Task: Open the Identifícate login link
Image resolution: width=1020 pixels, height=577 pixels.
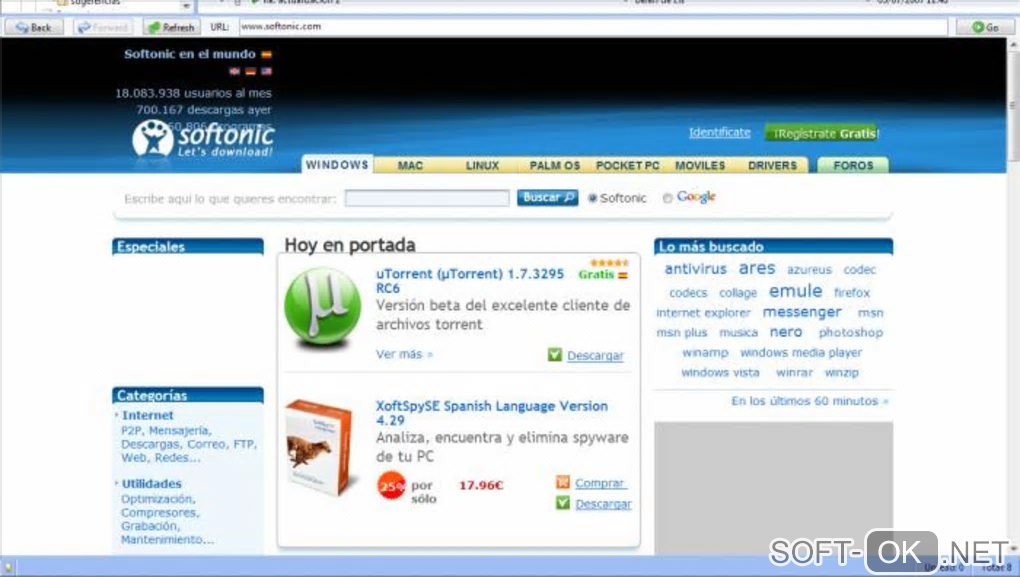Action: point(719,132)
